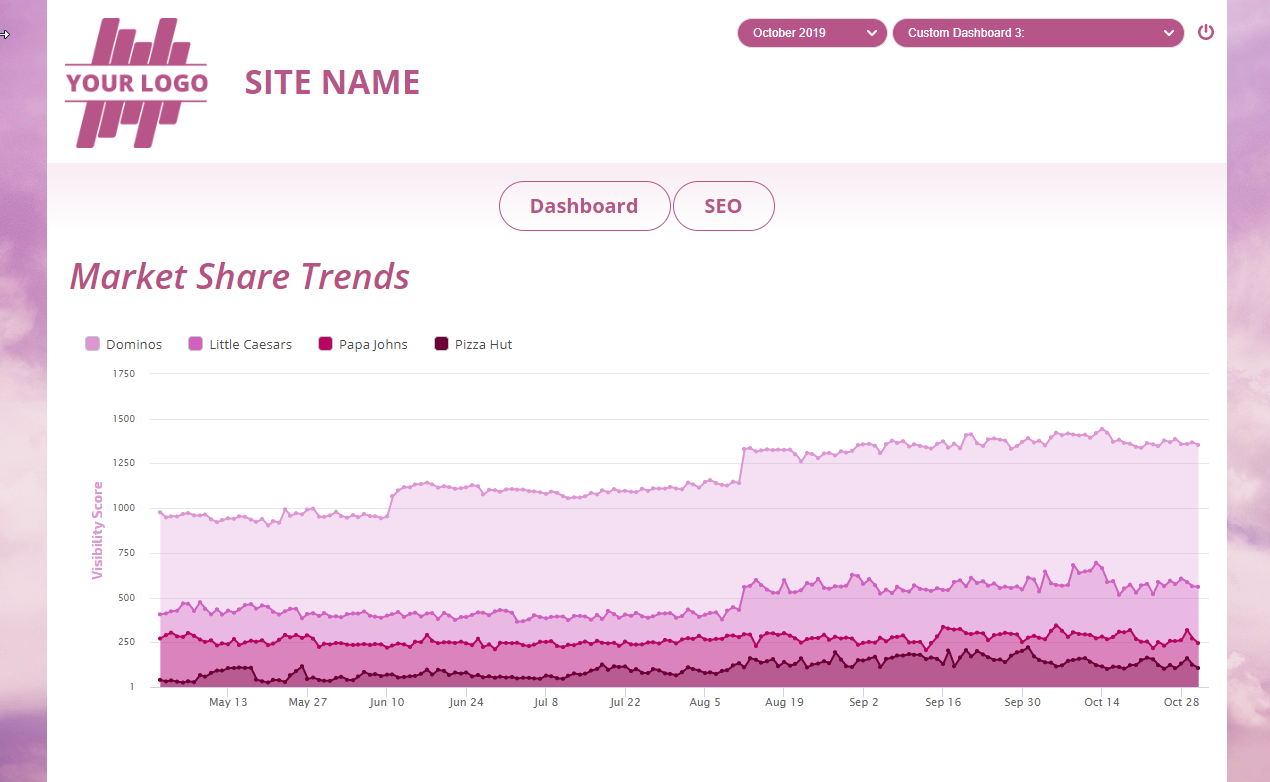Click the chevron arrow on October 2019 selector
Screen dimensions: 1270x782
point(872,33)
